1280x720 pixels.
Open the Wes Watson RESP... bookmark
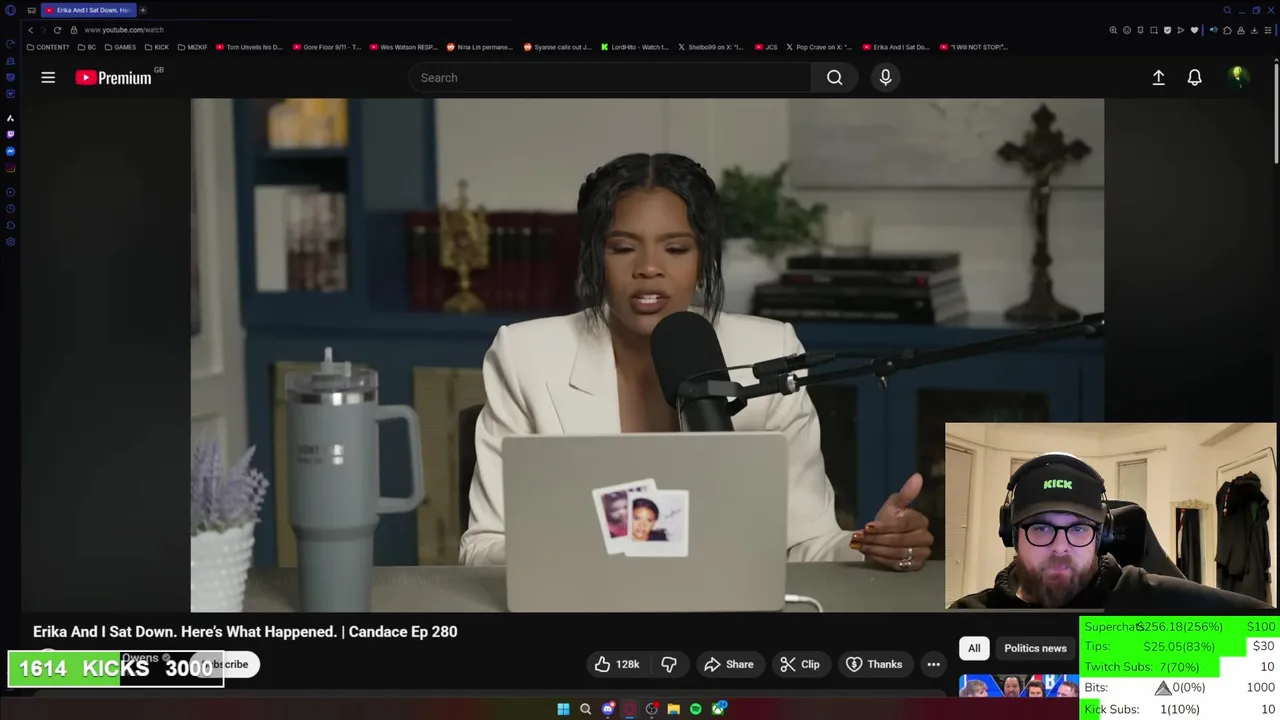(x=404, y=47)
